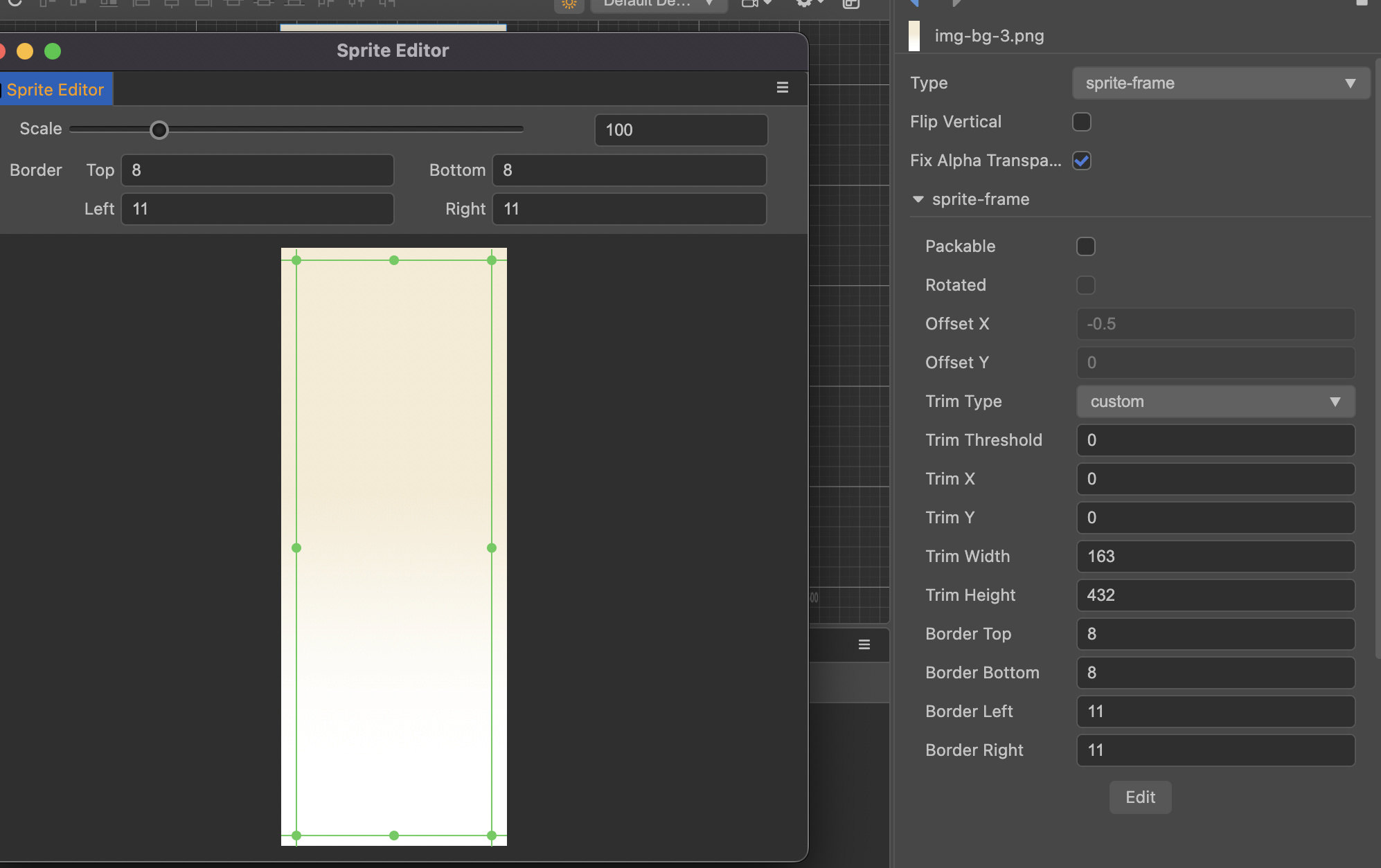The image size is (1381, 868).
Task: Click the Edit button
Action: click(x=1140, y=797)
